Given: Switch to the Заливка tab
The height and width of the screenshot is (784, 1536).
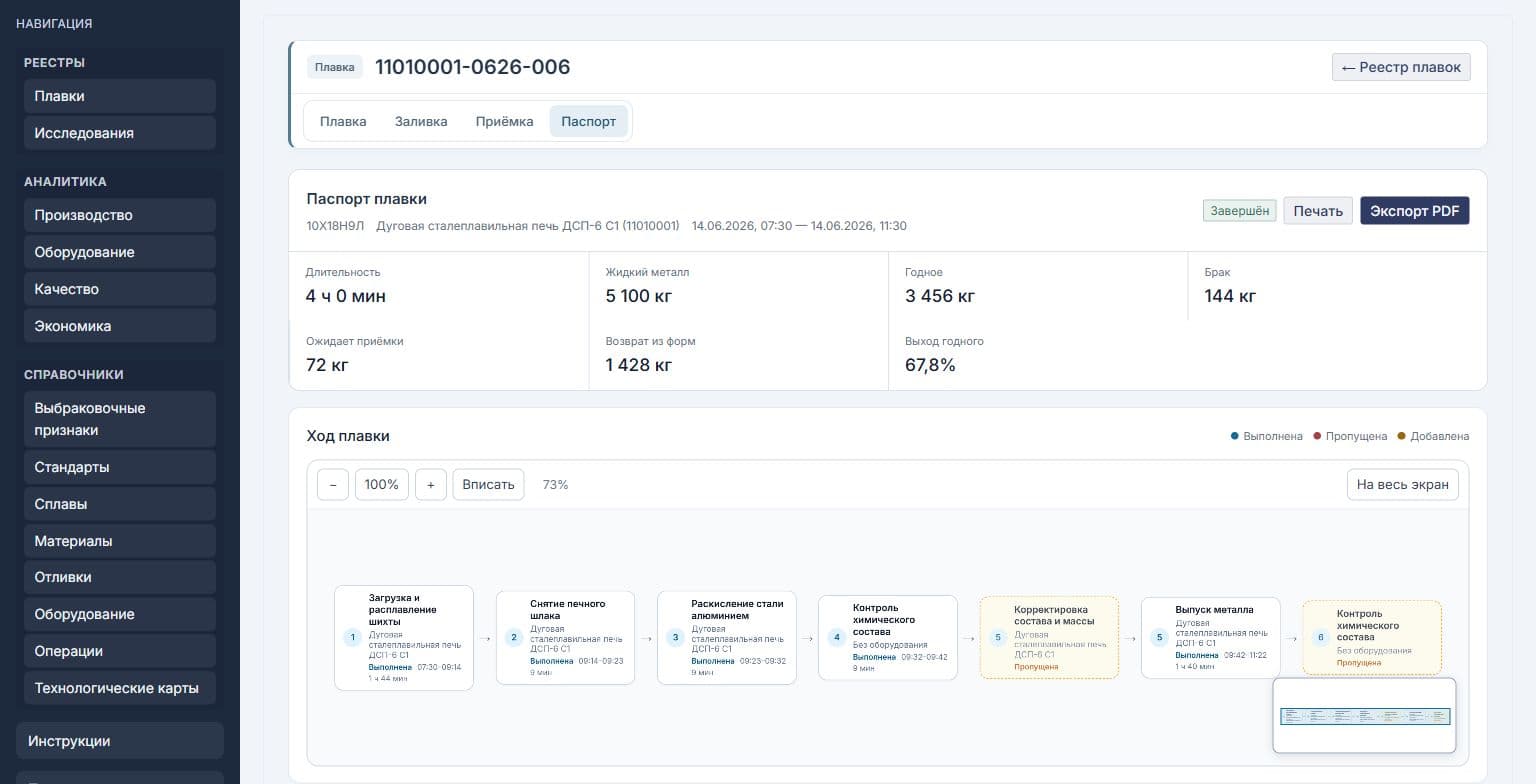Looking at the screenshot, I should 421,121.
